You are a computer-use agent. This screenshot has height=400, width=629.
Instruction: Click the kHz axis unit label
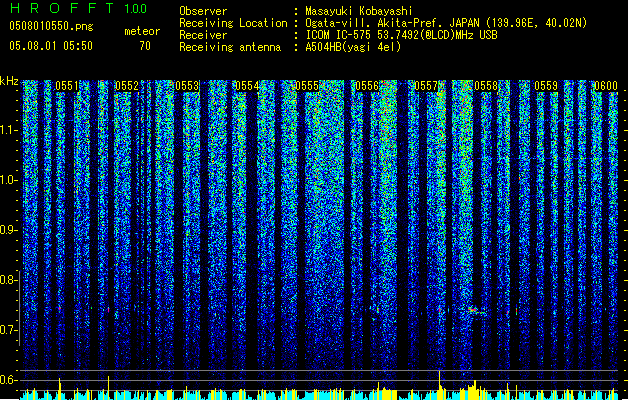click(x=9, y=81)
